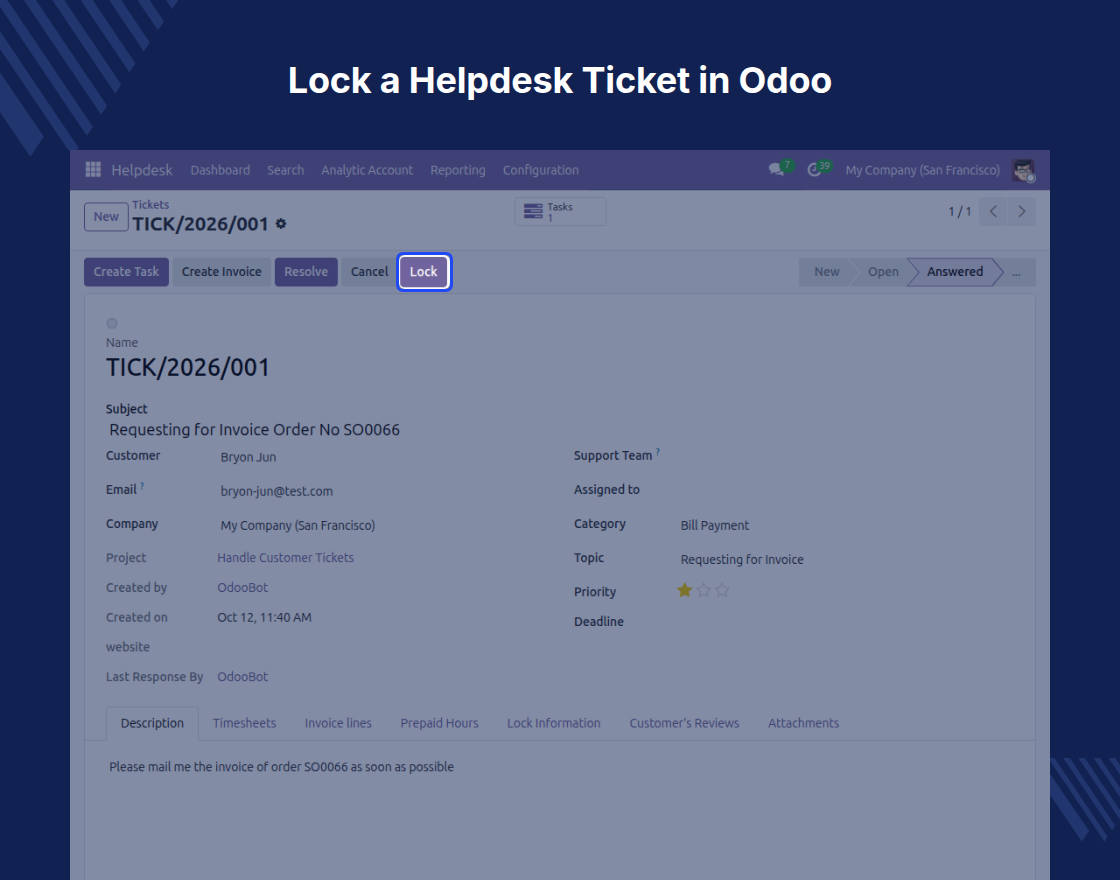This screenshot has width=1120, height=880.
Task: Click the Topic field Requesting for Invoice
Action: [742, 560]
